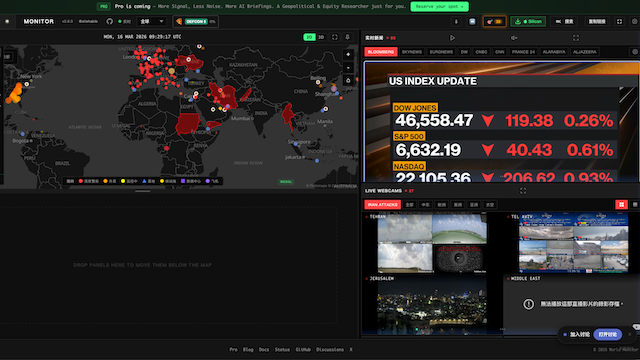Select the EURONEWS channel tab
The width and height of the screenshot is (640, 360).
coord(441,52)
